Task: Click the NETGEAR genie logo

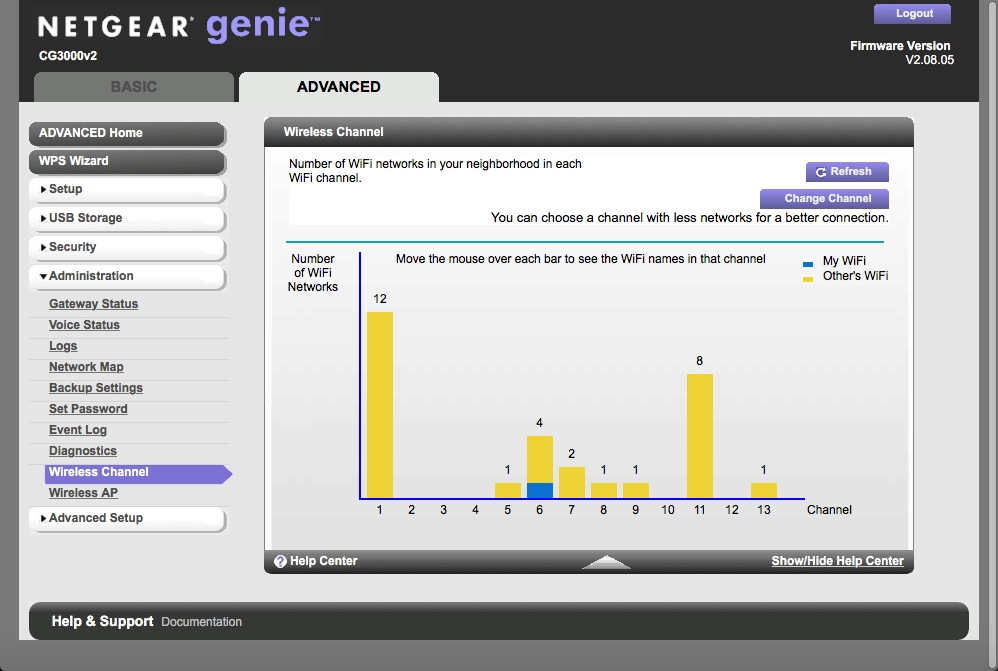Action: pyautogui.click(x=182, y=28)
